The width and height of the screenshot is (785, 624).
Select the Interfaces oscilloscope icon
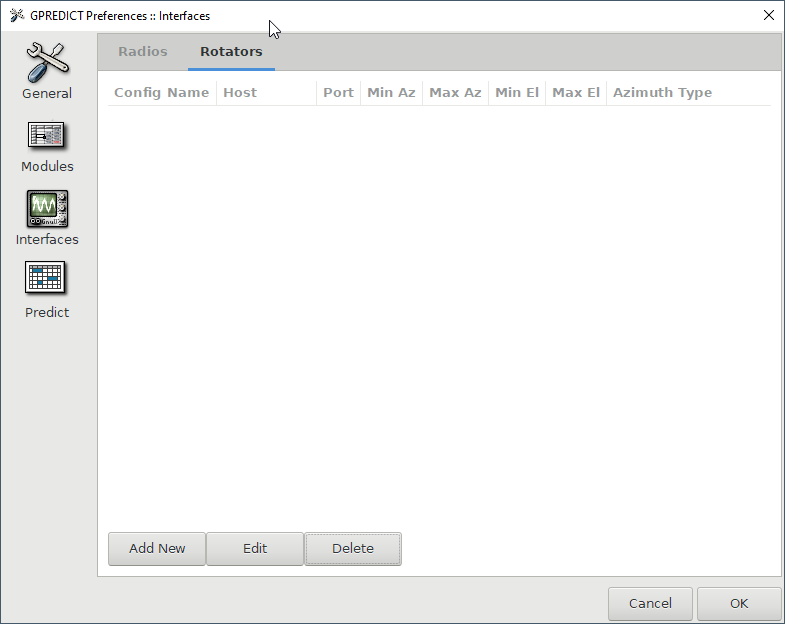(48, 208)
